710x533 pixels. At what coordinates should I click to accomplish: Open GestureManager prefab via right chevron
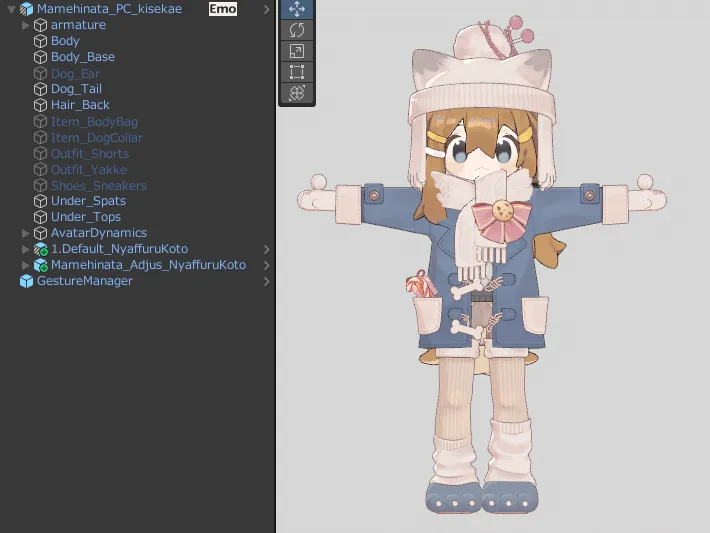tap(266, 281)
